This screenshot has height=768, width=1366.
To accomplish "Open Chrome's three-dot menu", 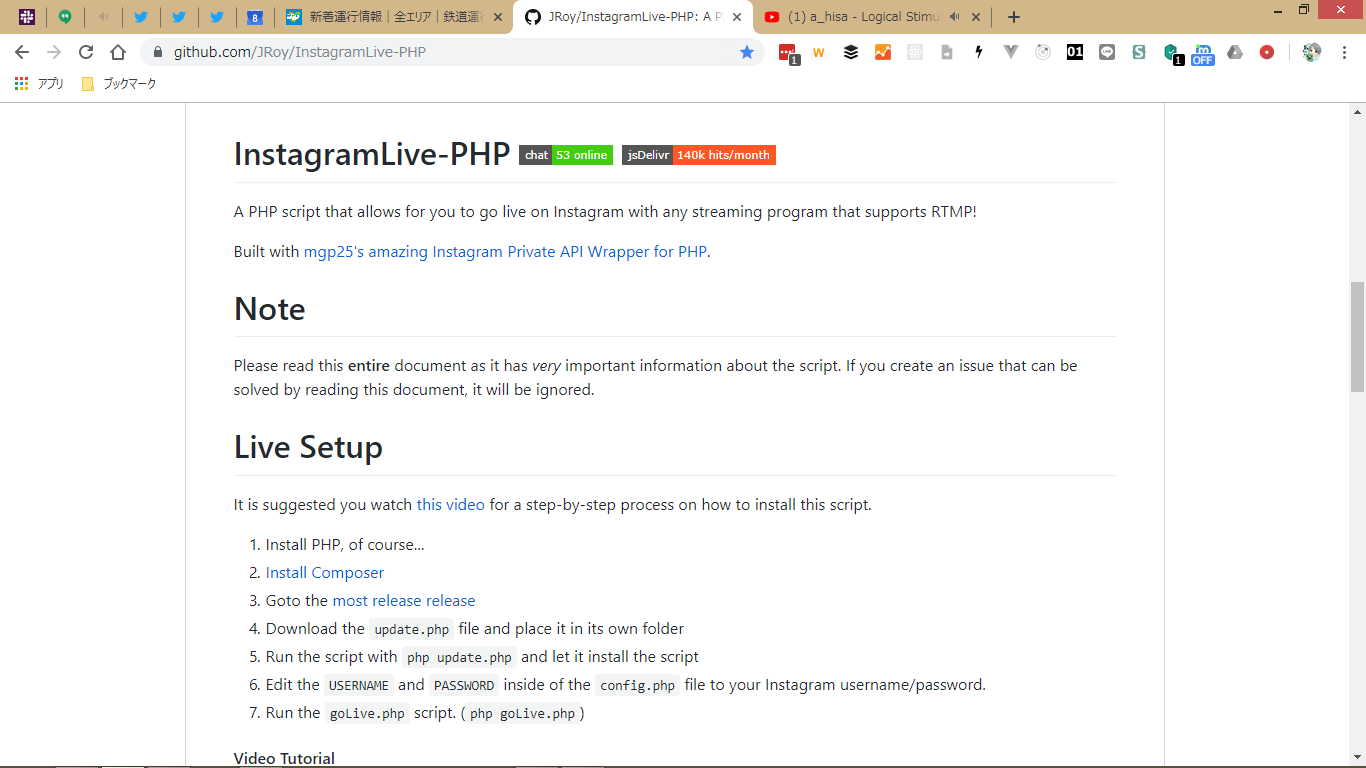I will coord(1345,52).
